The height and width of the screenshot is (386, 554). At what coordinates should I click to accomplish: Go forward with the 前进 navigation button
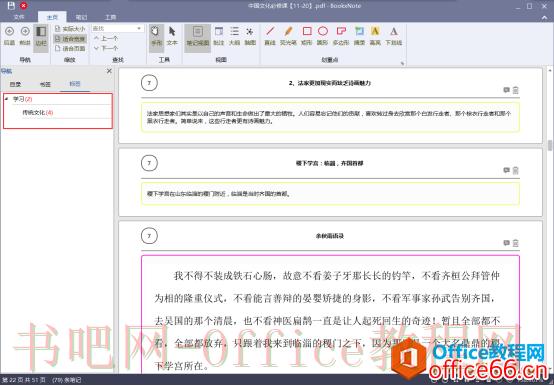(x=25, y=36)
